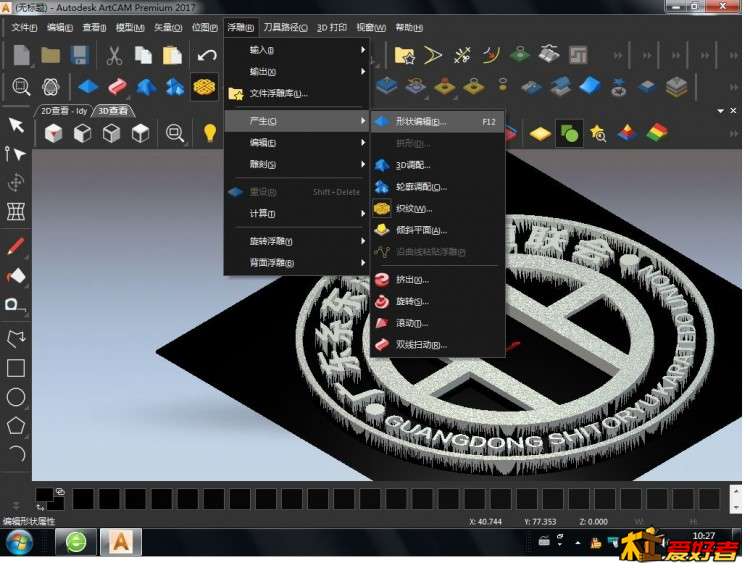The width and height of the screenshot is (750, 568).
Task: Select the Rectangle vector tool
Action: click(x=16, y=368)
